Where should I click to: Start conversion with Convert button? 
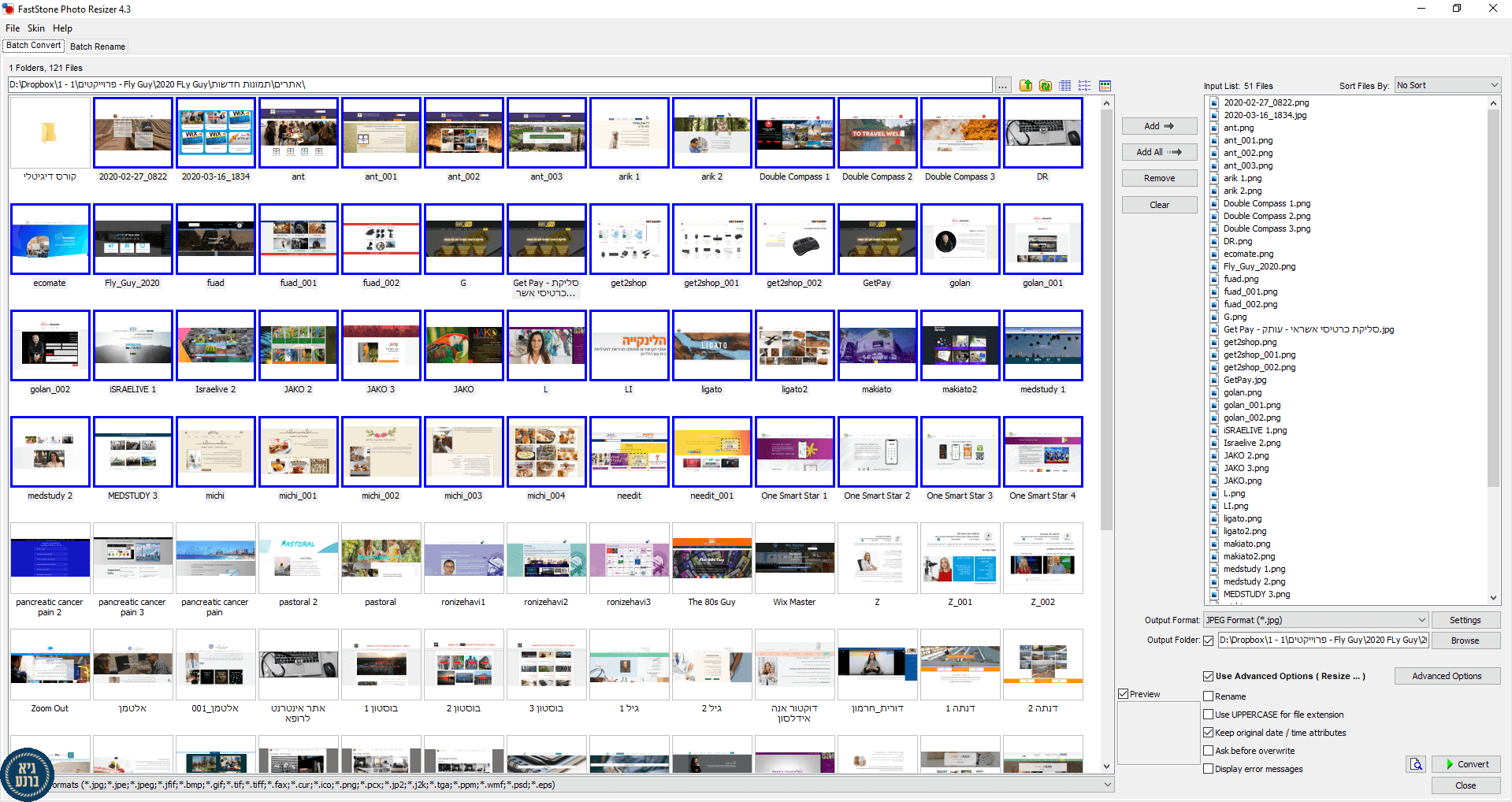coord(1466,764)
